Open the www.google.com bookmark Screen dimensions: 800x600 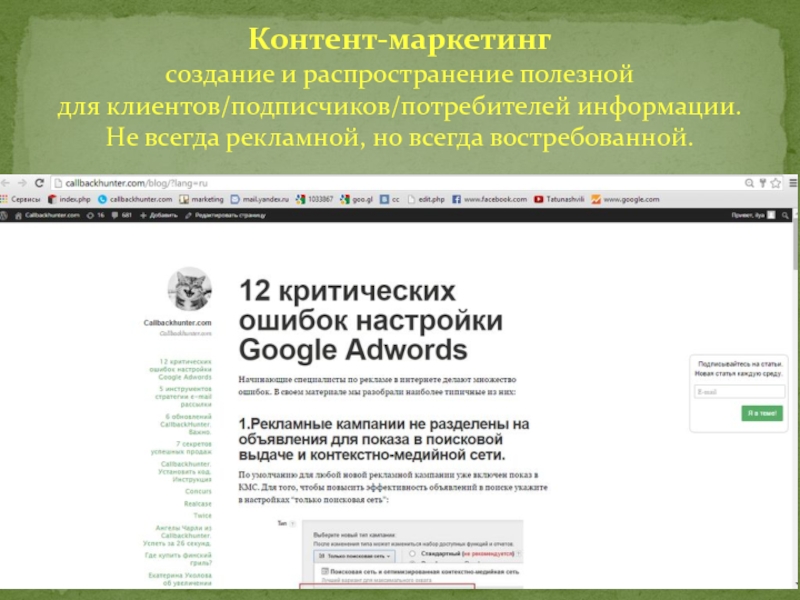click(626, 199)
